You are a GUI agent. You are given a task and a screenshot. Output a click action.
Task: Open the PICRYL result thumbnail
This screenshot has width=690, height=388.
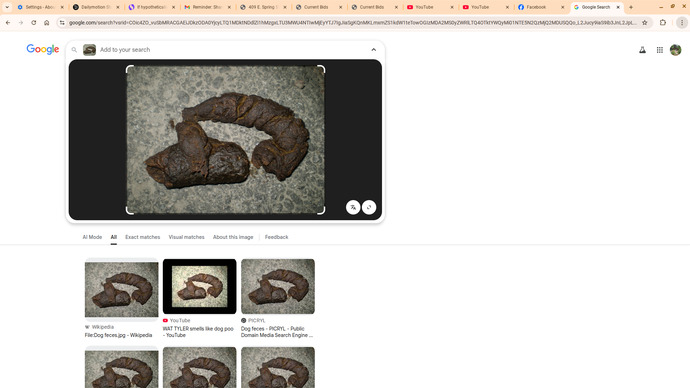coord(278,286)
